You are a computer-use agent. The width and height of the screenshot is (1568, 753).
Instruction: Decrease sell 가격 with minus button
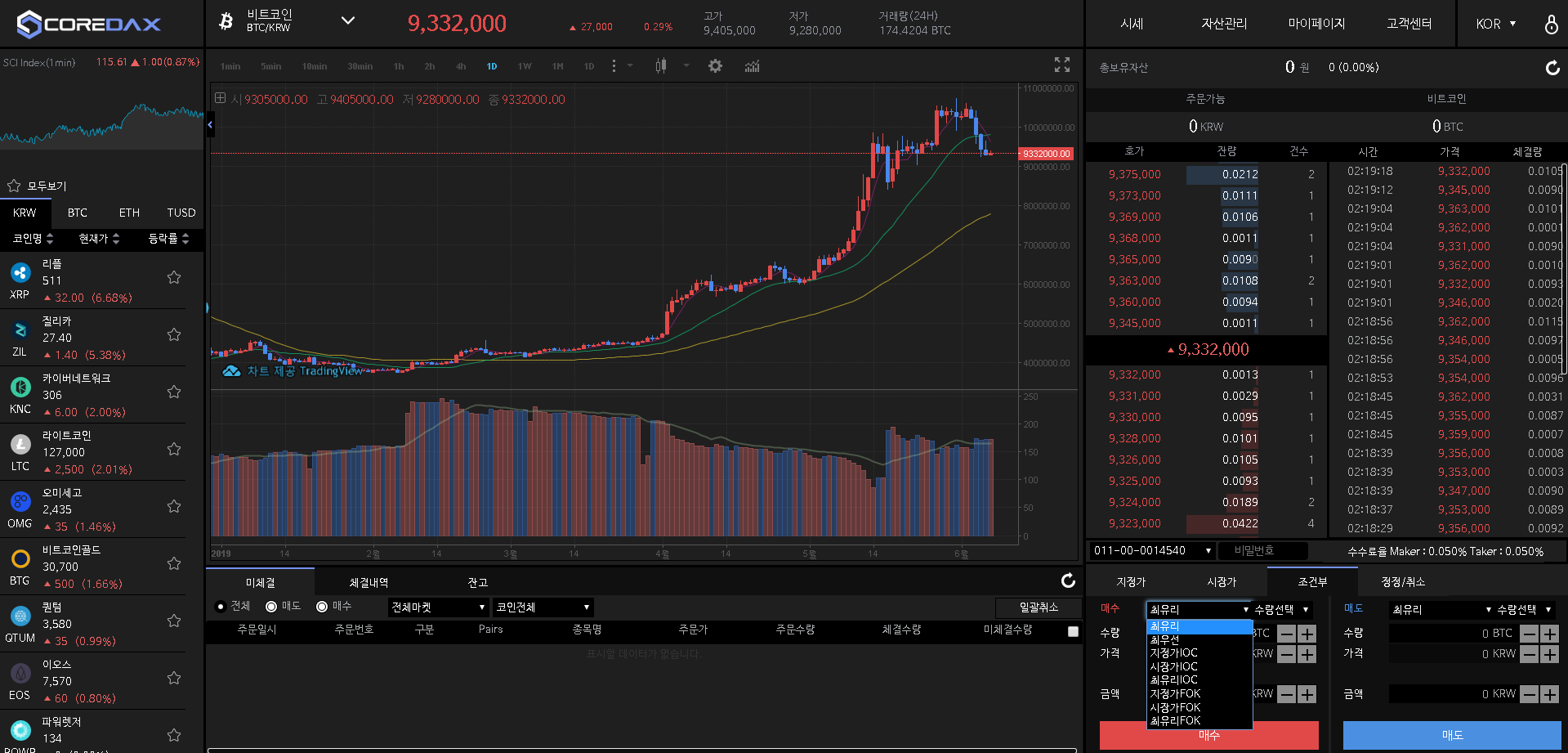[1530, 654]
